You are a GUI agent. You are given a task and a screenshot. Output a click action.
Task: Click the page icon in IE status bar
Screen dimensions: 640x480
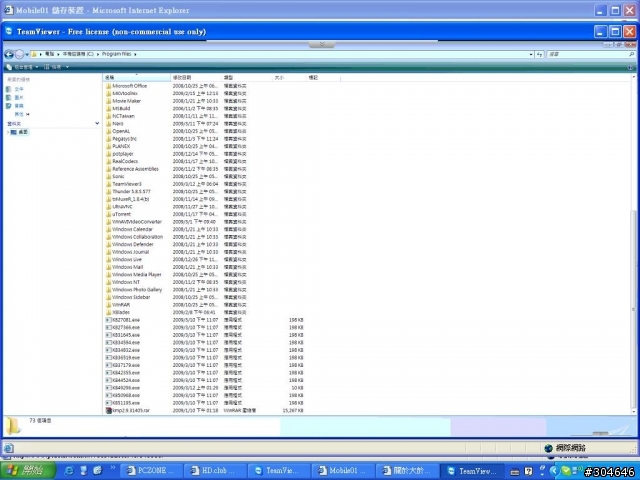[9, 448]
